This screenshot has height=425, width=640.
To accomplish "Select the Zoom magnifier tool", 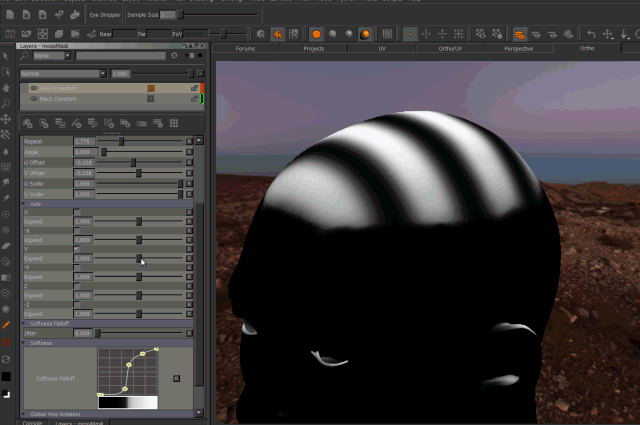I will tap(7, 103).
